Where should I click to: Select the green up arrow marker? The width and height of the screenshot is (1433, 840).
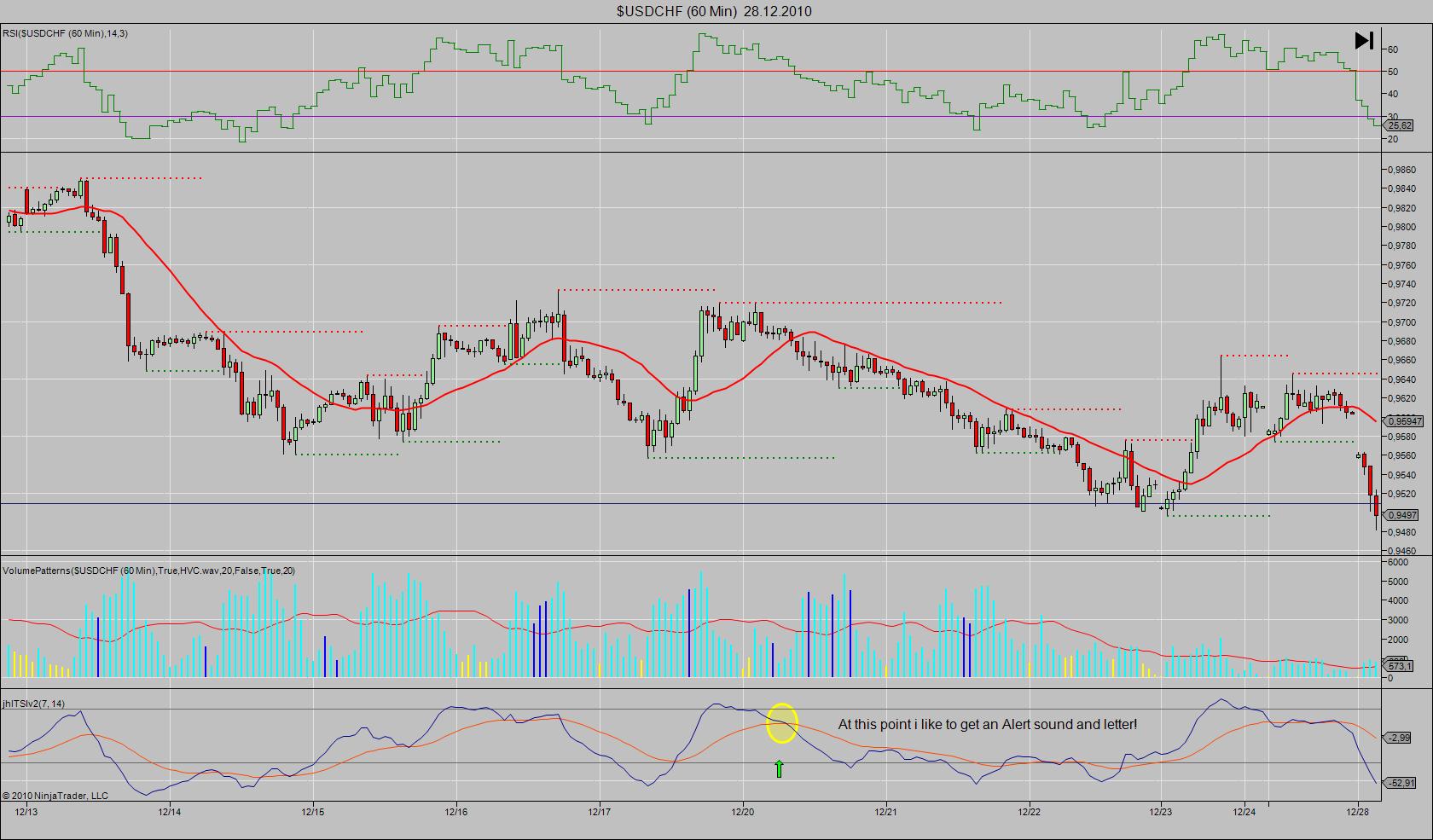click(x=779, y=769)
